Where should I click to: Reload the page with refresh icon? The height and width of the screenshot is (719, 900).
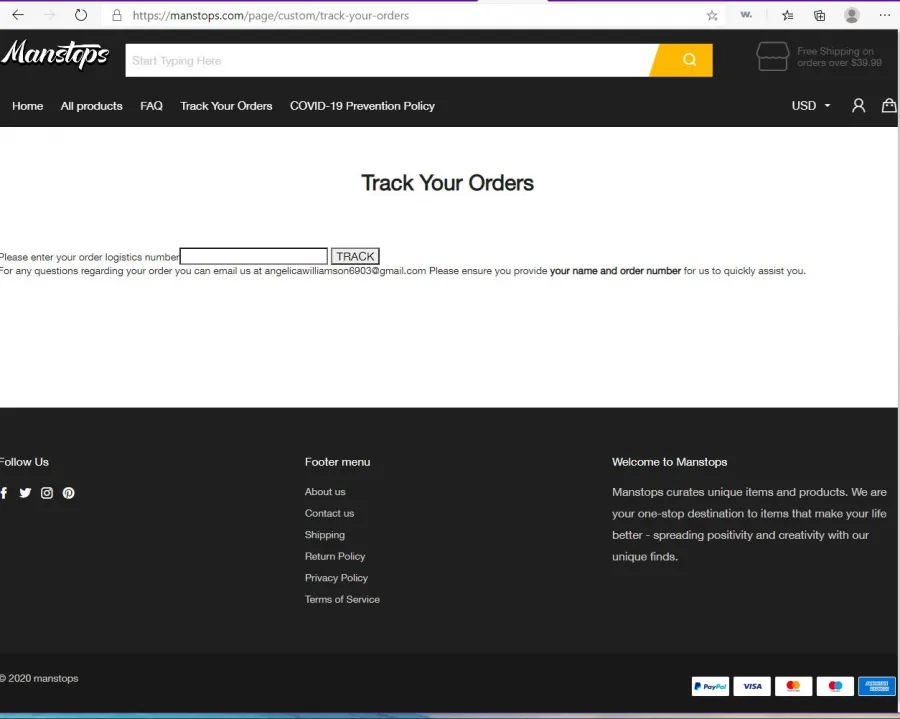(x=81, y=15)
